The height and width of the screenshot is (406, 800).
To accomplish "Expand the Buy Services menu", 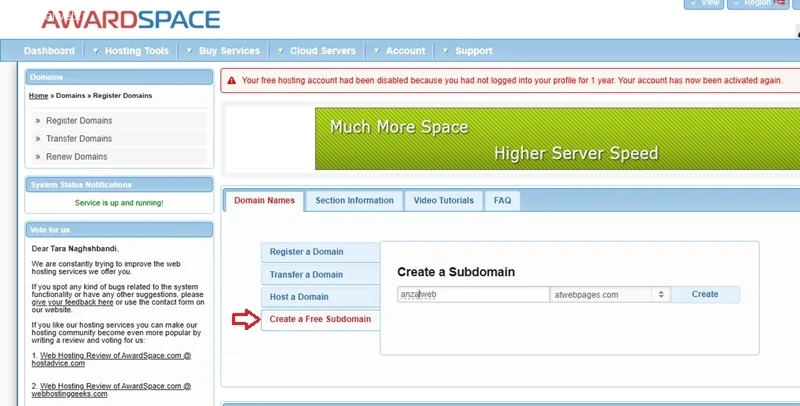I will [223, 50].
